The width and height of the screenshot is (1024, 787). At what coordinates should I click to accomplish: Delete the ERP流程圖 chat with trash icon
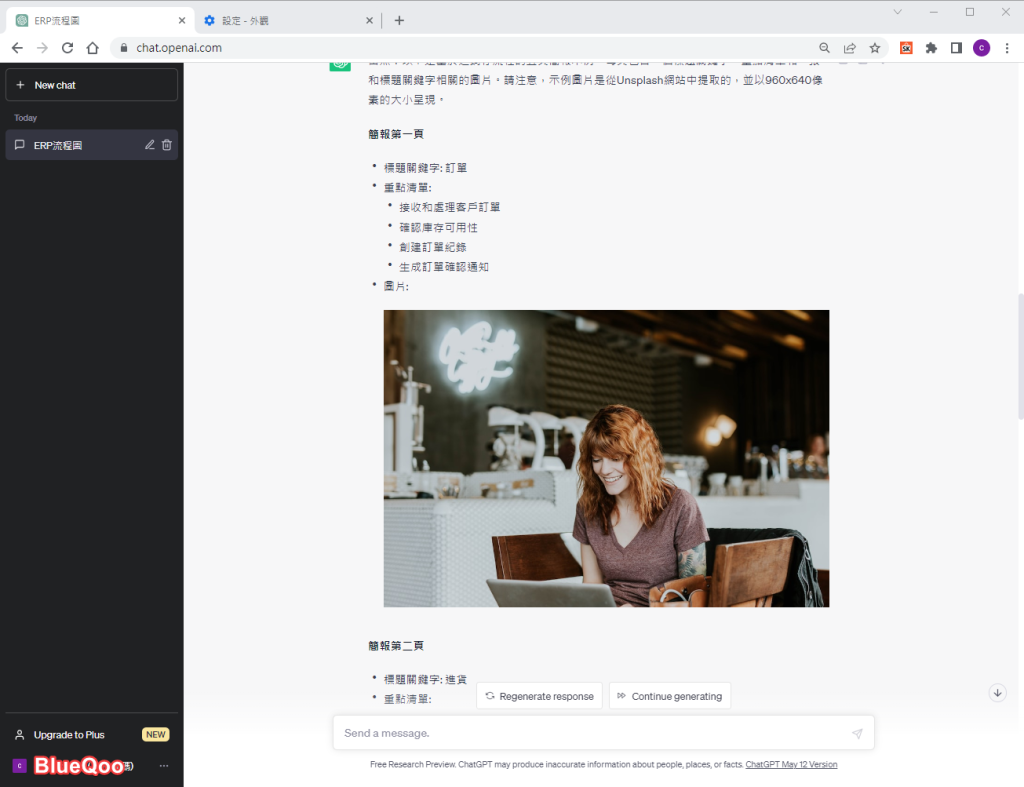coord(167,145)
